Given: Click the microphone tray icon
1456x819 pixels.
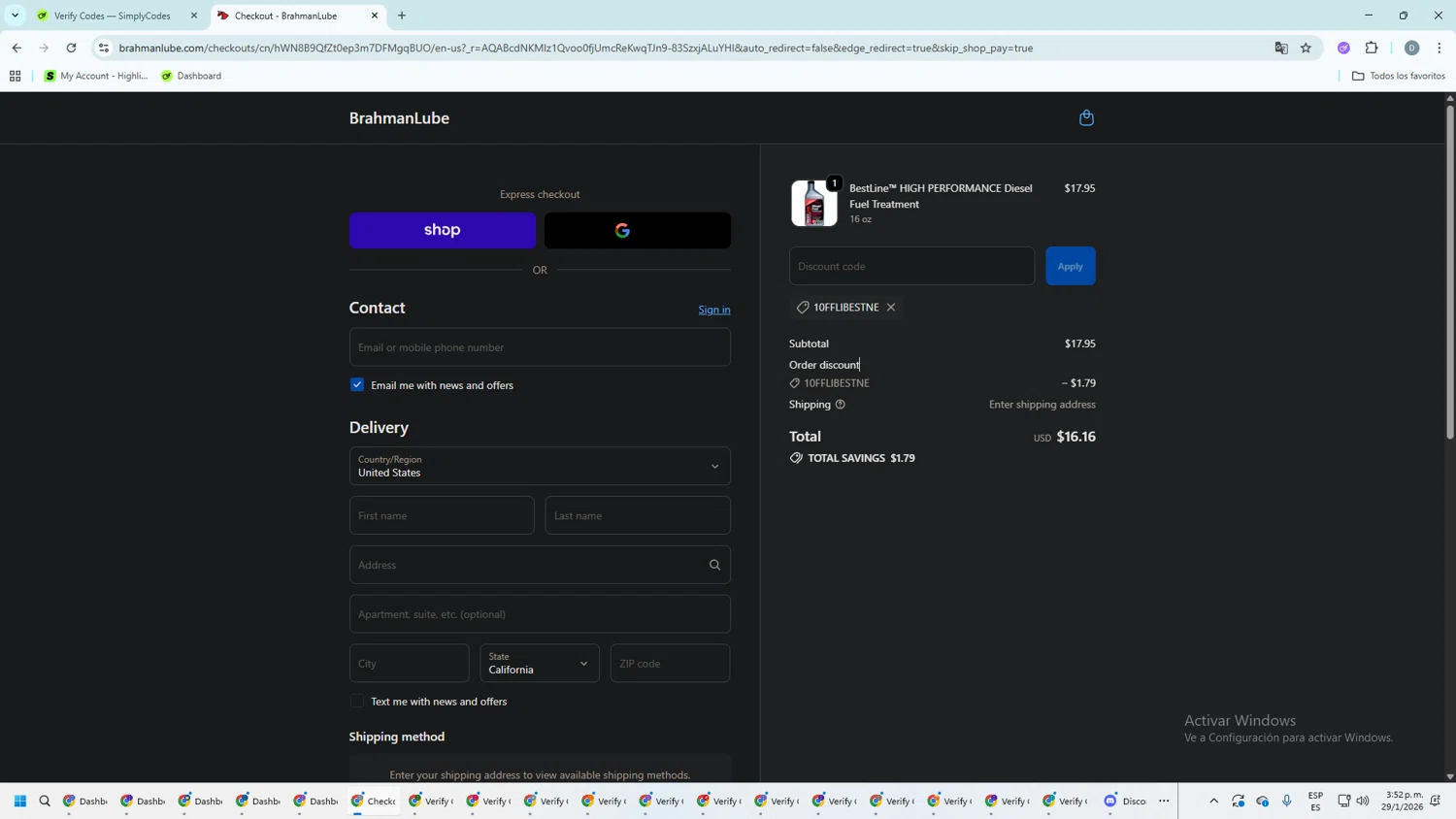Looking at the screenshot, I should pyautogui.click(x=1287, y=802).
